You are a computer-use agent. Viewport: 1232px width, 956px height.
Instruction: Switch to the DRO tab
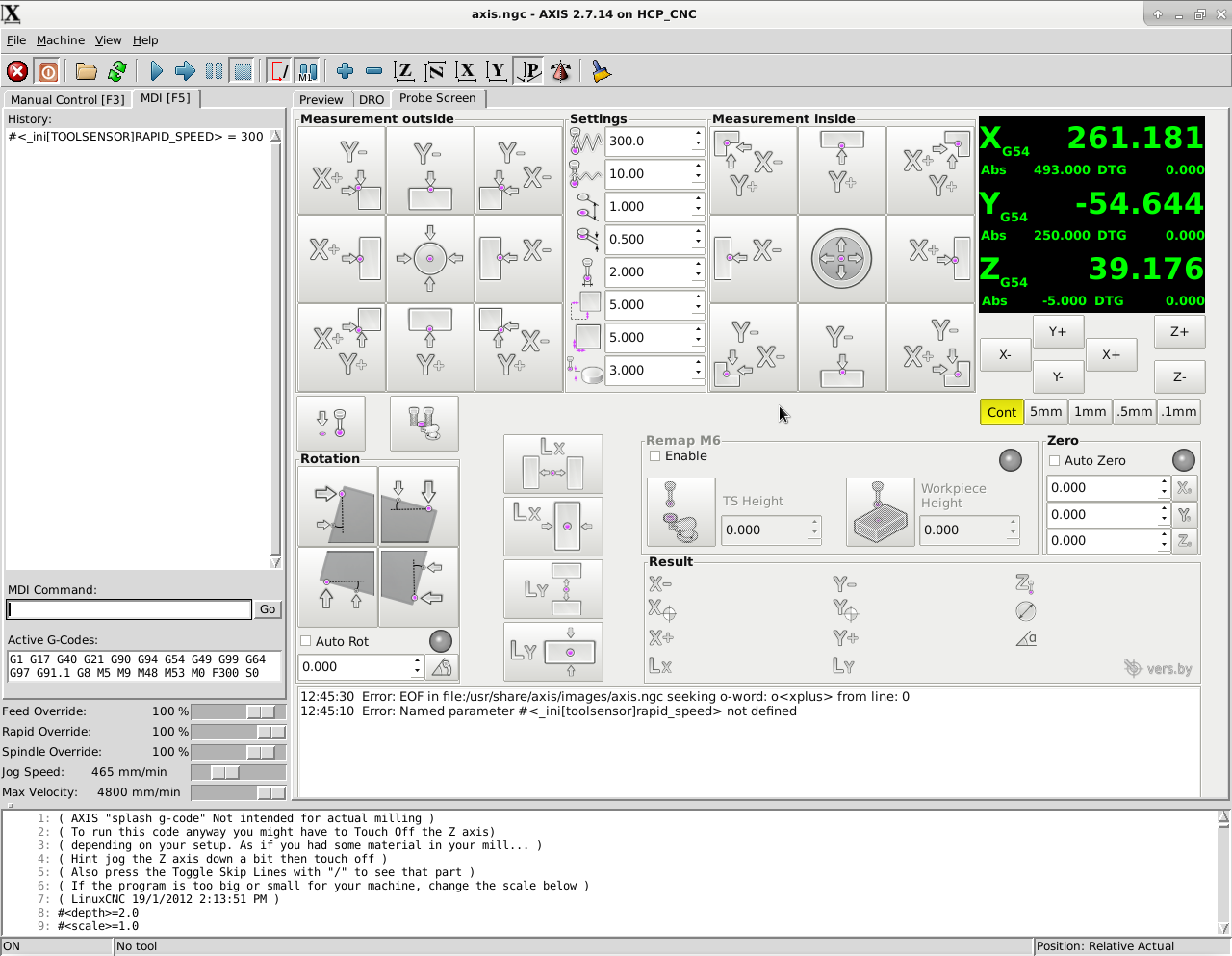[372, 100]
